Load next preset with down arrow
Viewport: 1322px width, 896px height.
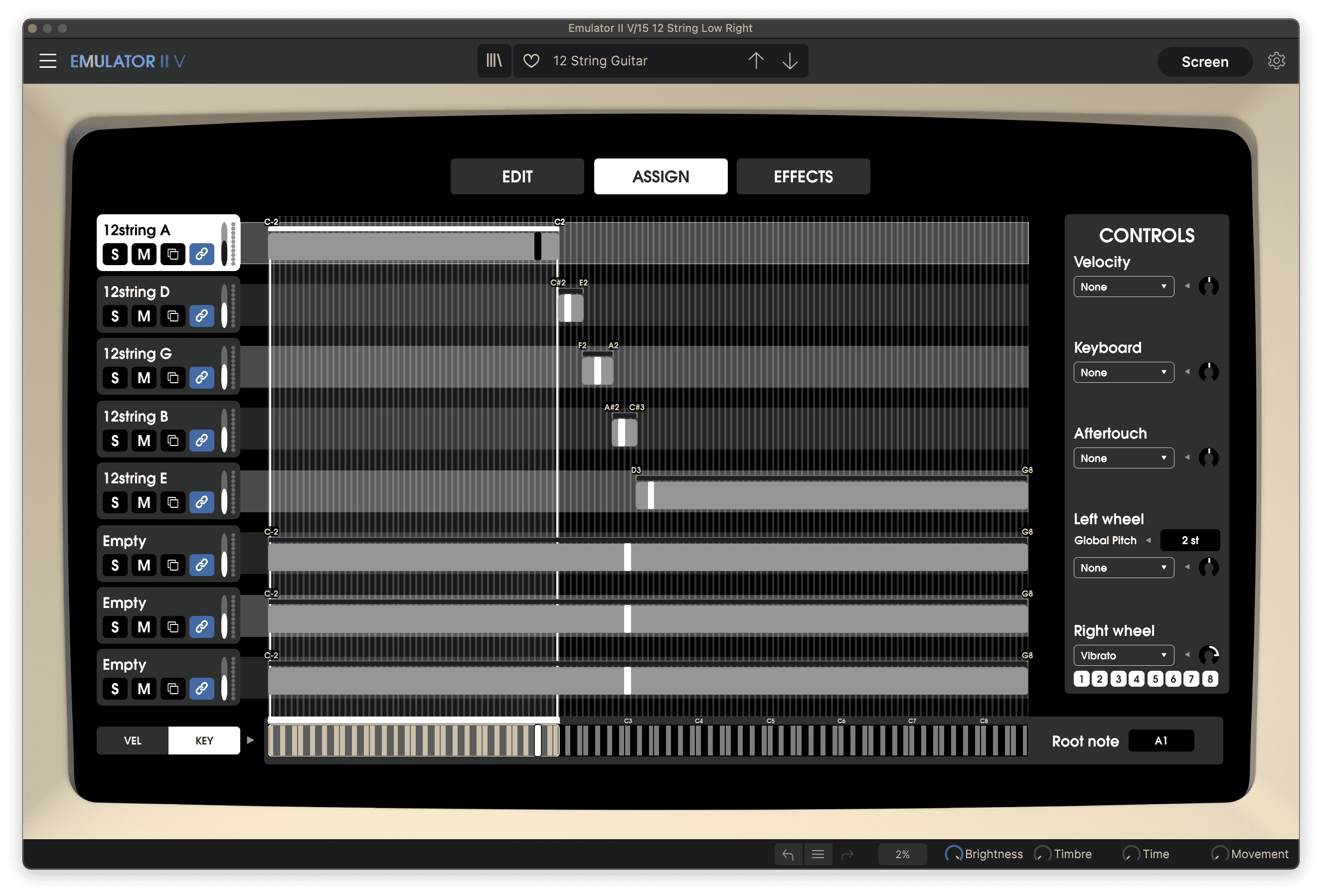(x=790, y=61)
